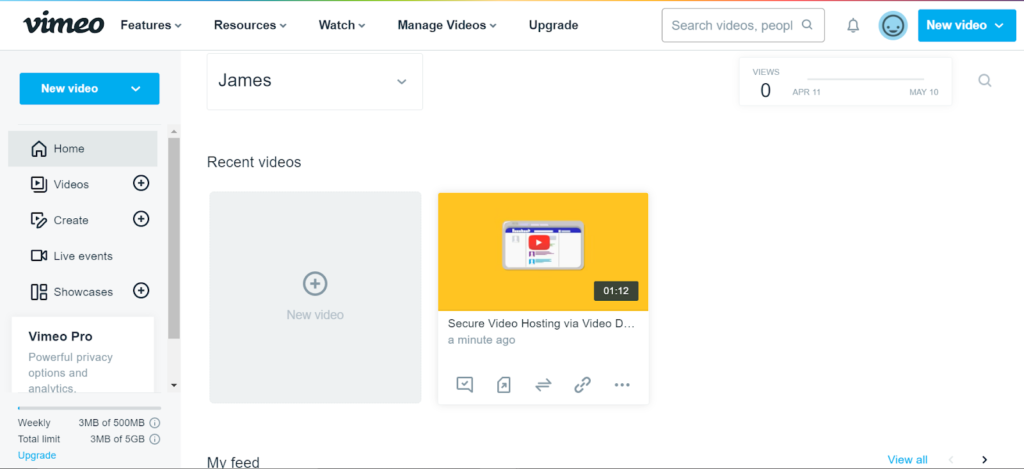
Task: Click the Home icon in the sidebar
Action: 39,148
